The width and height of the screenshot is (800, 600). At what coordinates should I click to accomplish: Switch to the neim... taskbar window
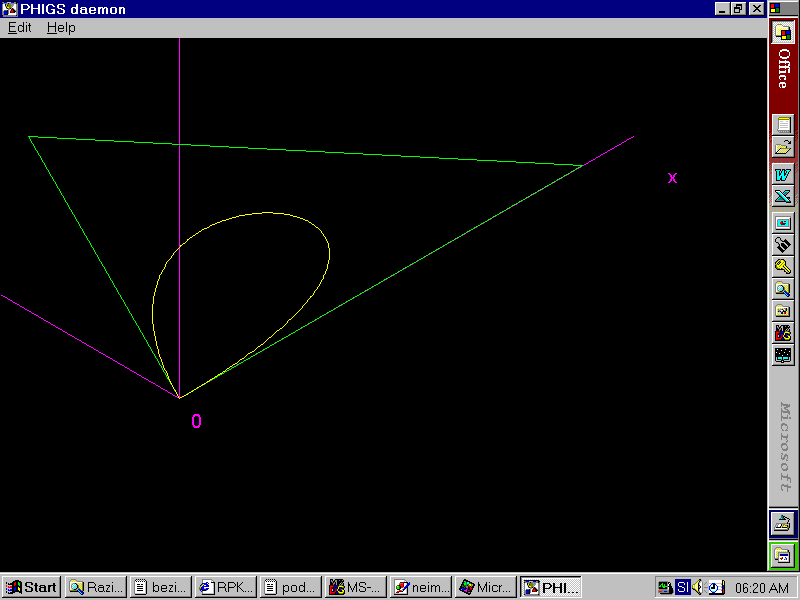[421, 587]
